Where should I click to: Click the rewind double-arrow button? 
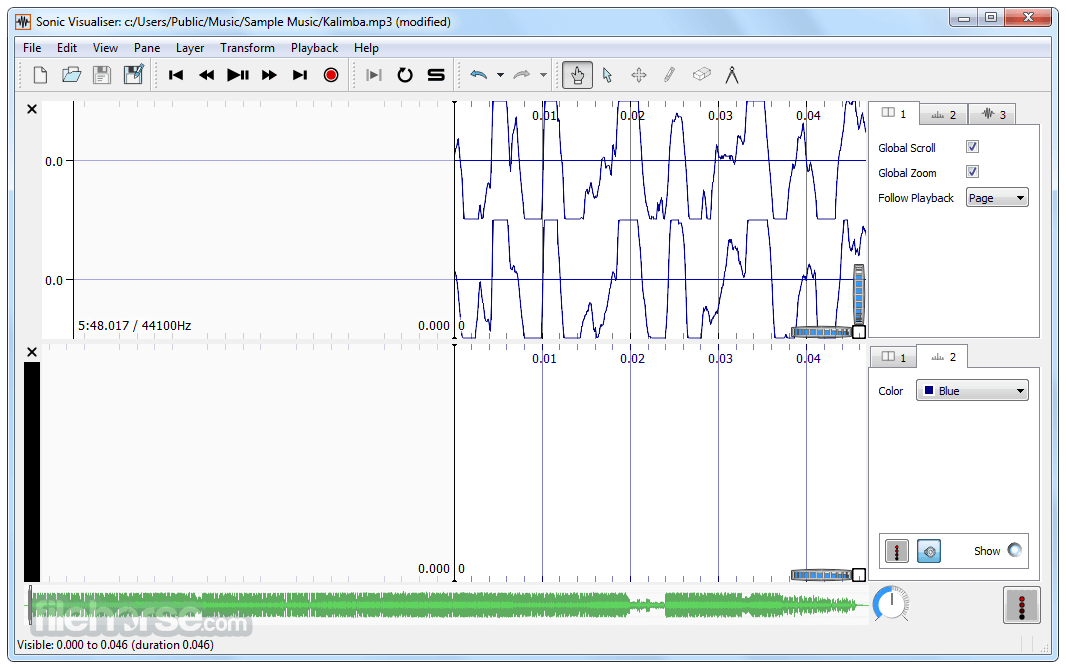[x=207, y=75]
